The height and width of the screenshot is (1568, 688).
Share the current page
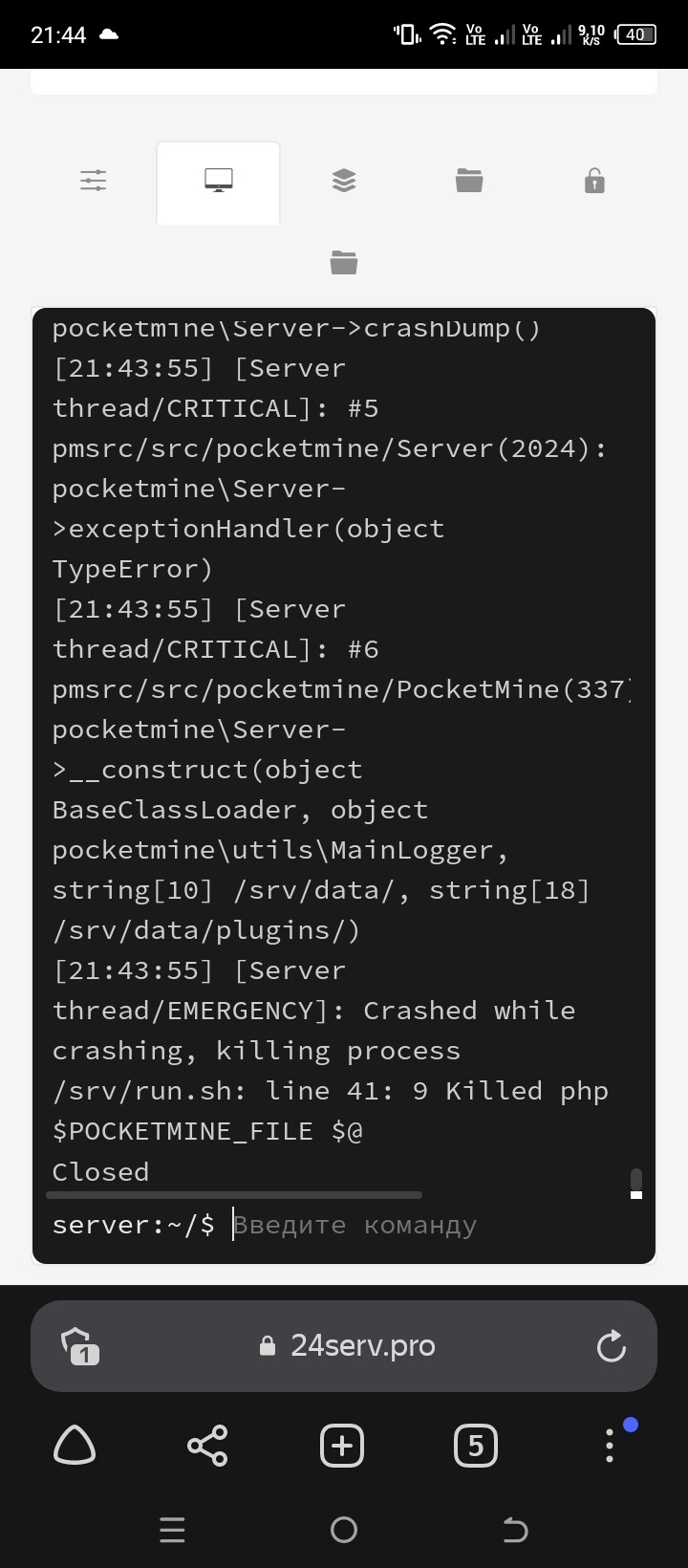point(208,1446)
